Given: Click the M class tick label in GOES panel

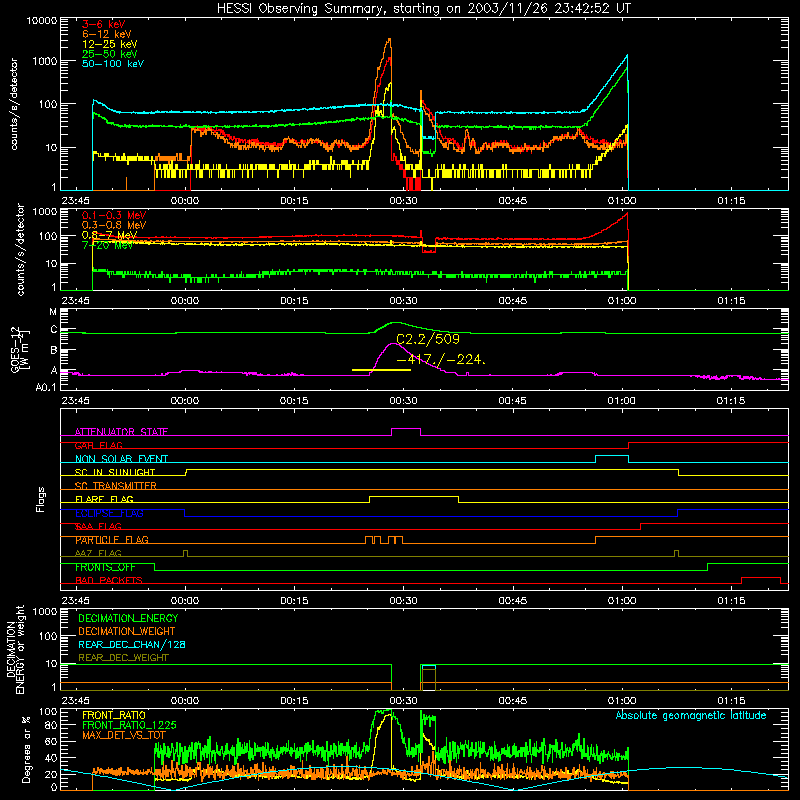Looking at the screenshot, I should coord(53,312).
